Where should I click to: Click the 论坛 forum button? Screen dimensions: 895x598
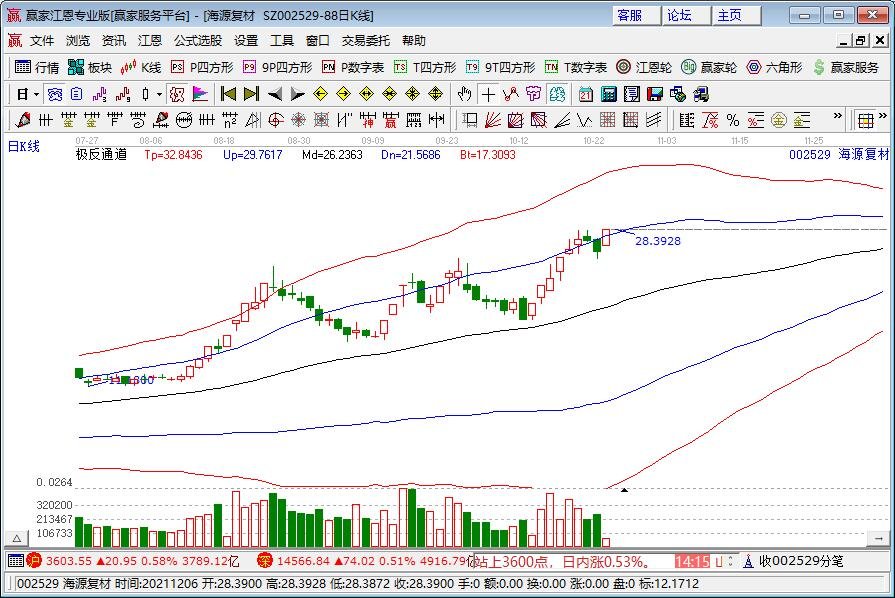pos(680,15)
